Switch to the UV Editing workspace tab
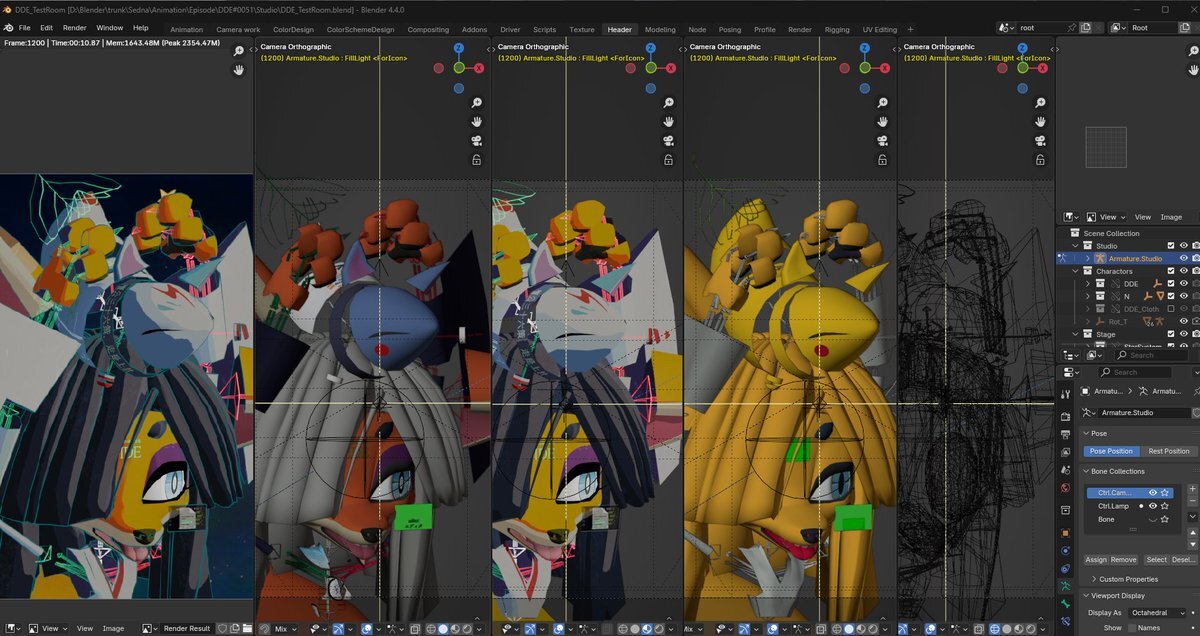The height and width of the screenshot is (636, 1200). click(x=879, y=29)
